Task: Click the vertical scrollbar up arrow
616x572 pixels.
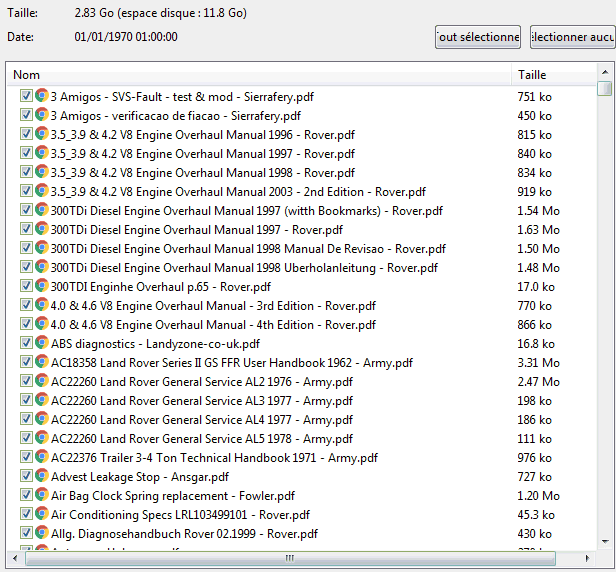Action: pyautogui.click(x=605, y=72)
